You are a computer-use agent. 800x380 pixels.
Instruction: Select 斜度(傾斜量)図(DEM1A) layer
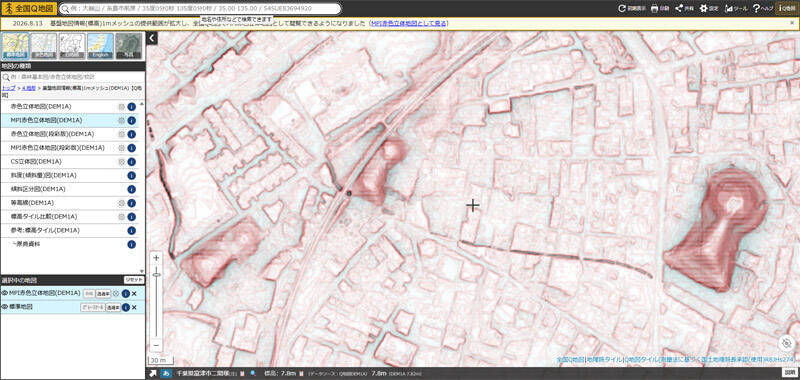tap(69, 175)
